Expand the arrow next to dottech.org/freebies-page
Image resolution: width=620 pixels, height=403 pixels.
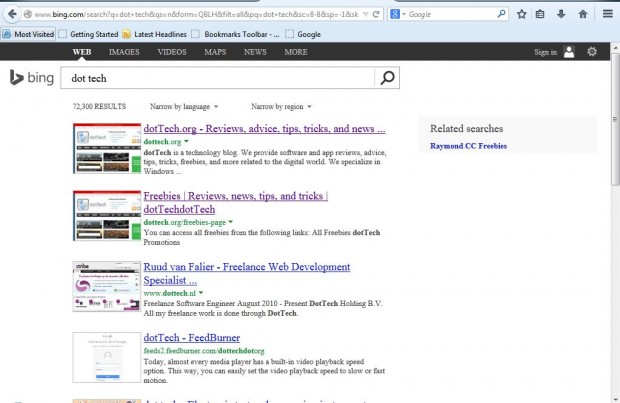(231, 222)
